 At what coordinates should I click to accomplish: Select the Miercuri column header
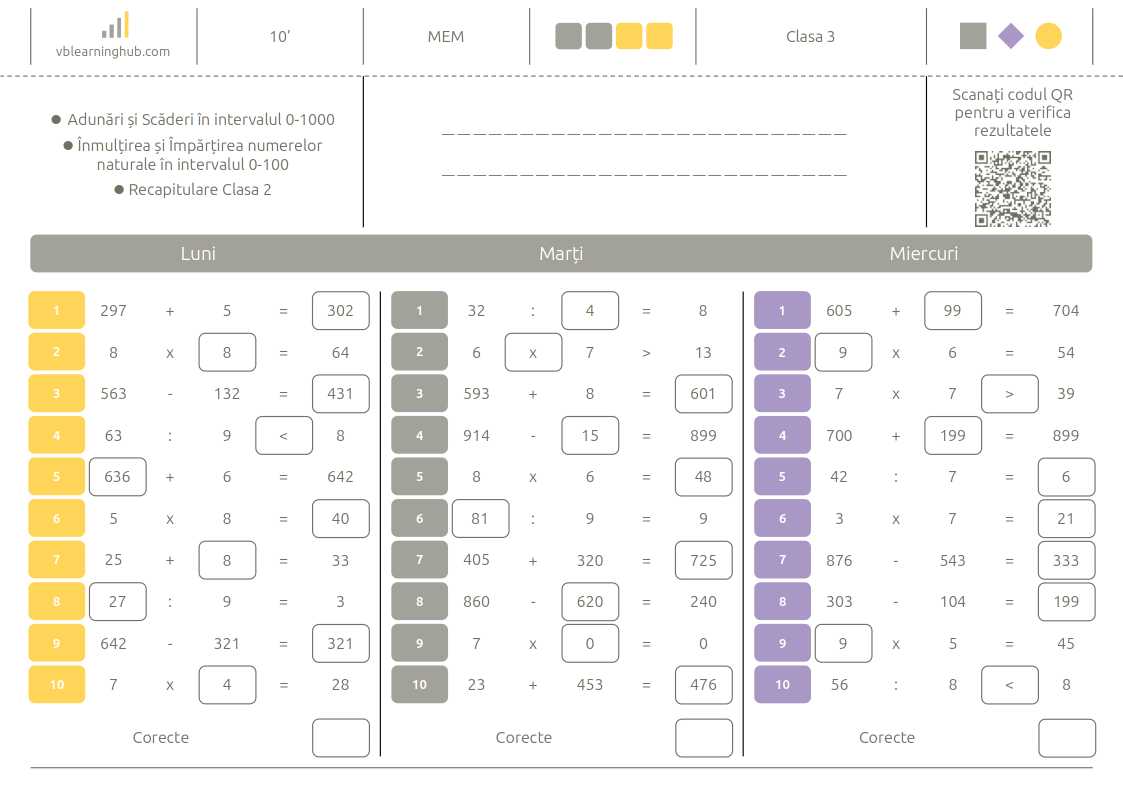tap(923, 254)
